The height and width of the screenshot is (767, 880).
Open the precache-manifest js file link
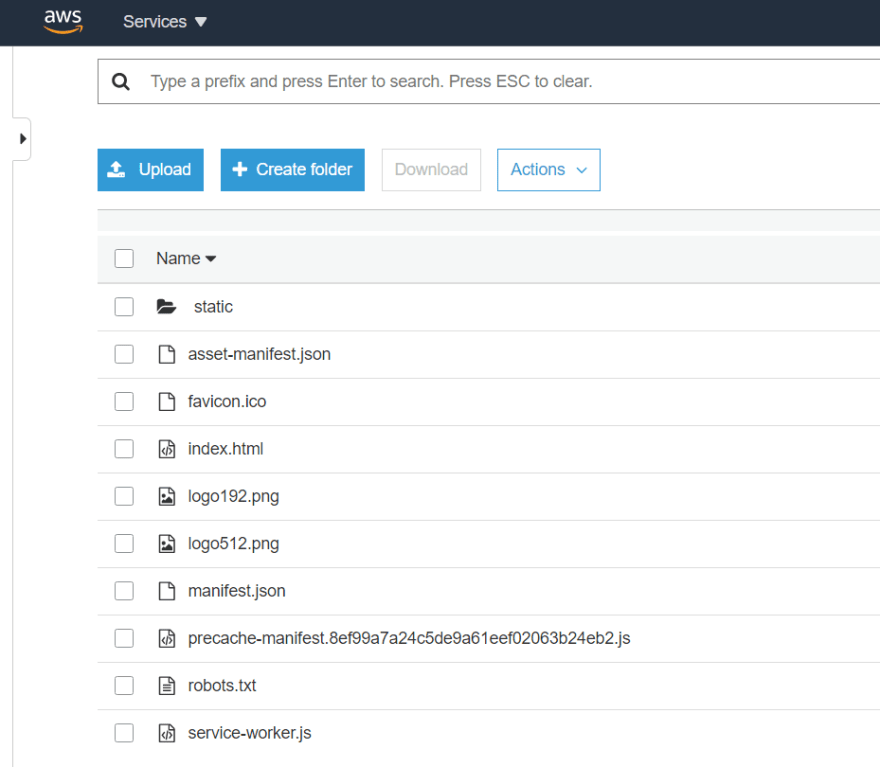click(409, 639)
